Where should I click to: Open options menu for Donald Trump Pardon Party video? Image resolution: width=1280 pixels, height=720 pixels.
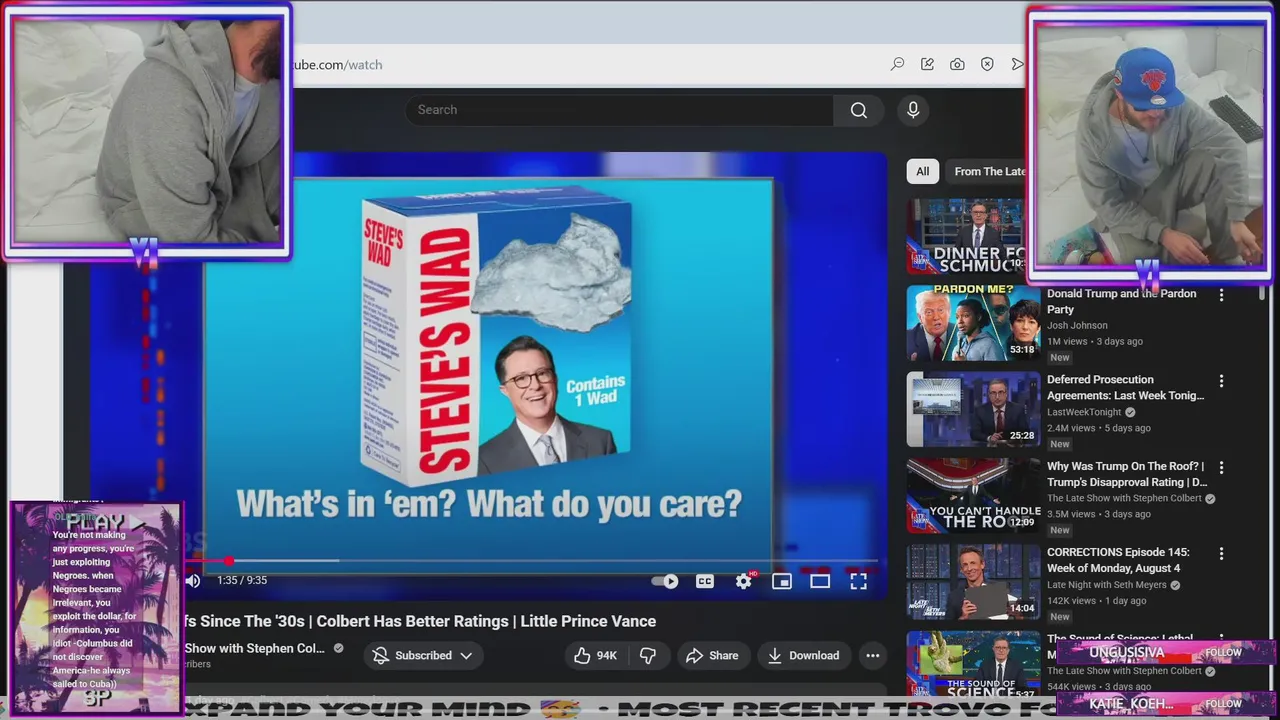(x=1221, y=295)
